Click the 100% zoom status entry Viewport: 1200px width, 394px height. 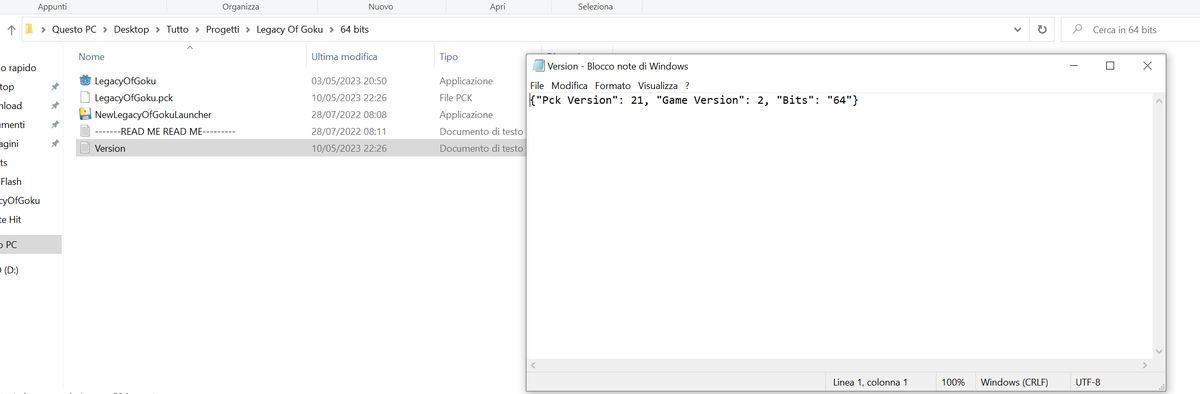pos(953,382)
